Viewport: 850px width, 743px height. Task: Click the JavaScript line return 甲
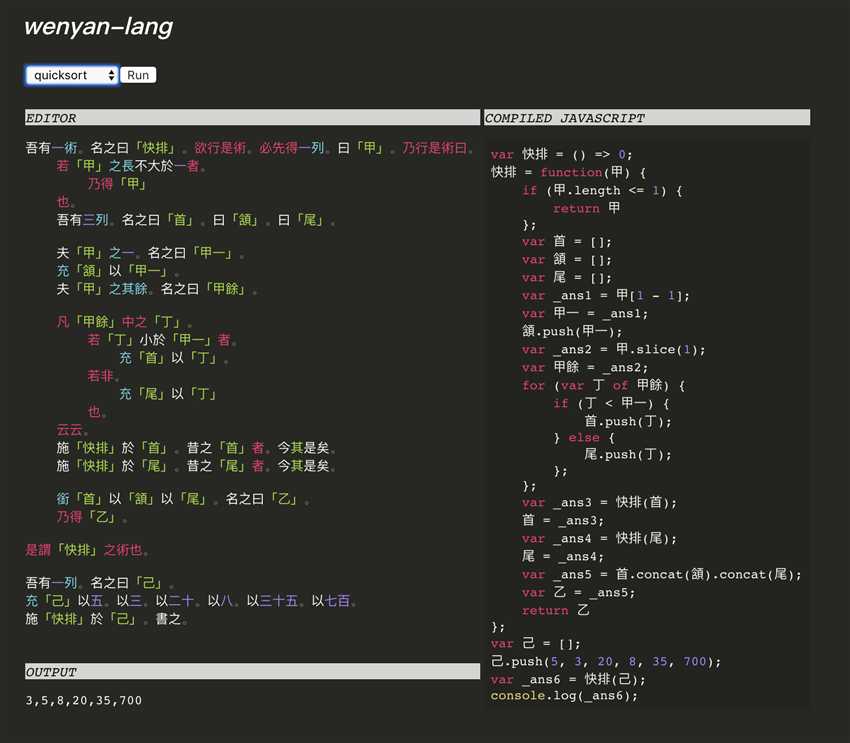(x=587, y=208)
